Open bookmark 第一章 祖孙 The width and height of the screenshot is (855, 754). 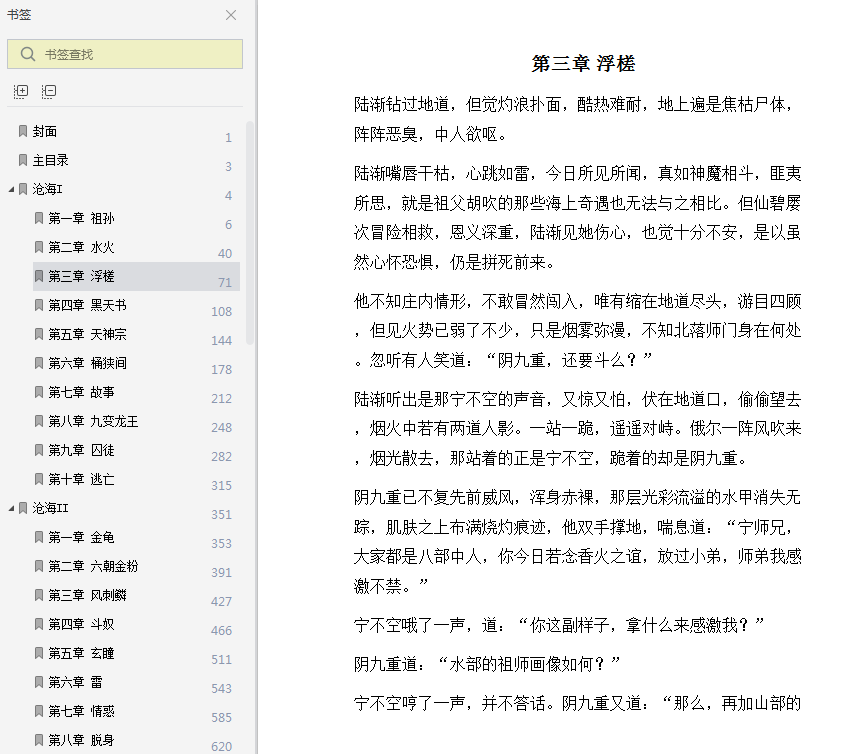click(81, 218)
